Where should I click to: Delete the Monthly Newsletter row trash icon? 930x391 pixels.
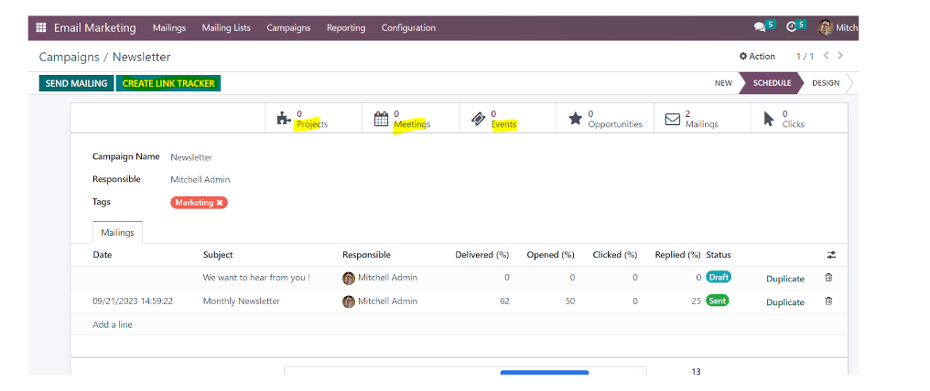click(x=829, y=301)
